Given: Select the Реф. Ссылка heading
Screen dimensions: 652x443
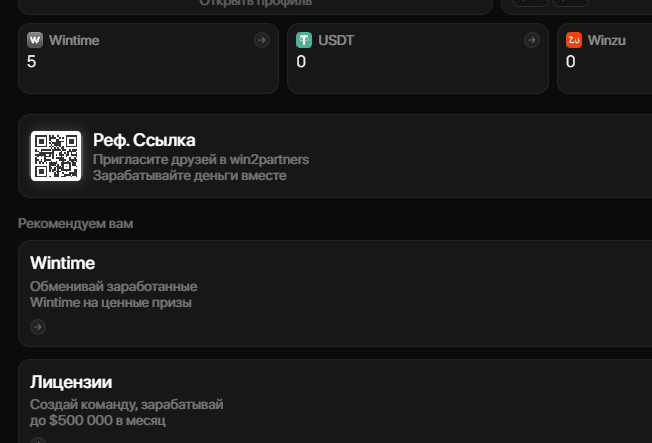Looking at the screenshot, I should click(x=144, y=140).
